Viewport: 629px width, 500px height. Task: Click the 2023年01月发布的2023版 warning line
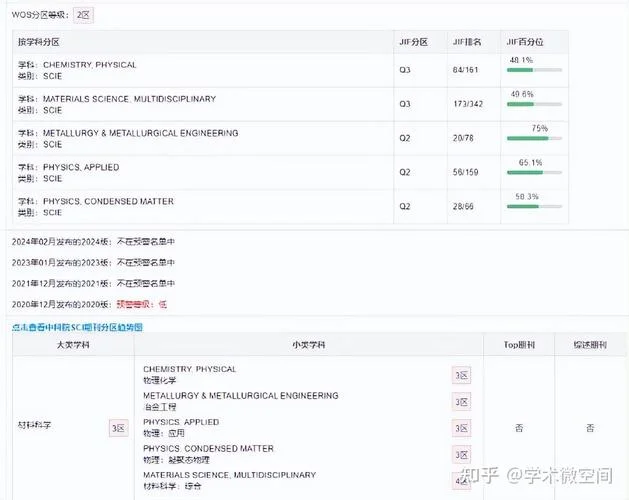[x=93, y=262]
